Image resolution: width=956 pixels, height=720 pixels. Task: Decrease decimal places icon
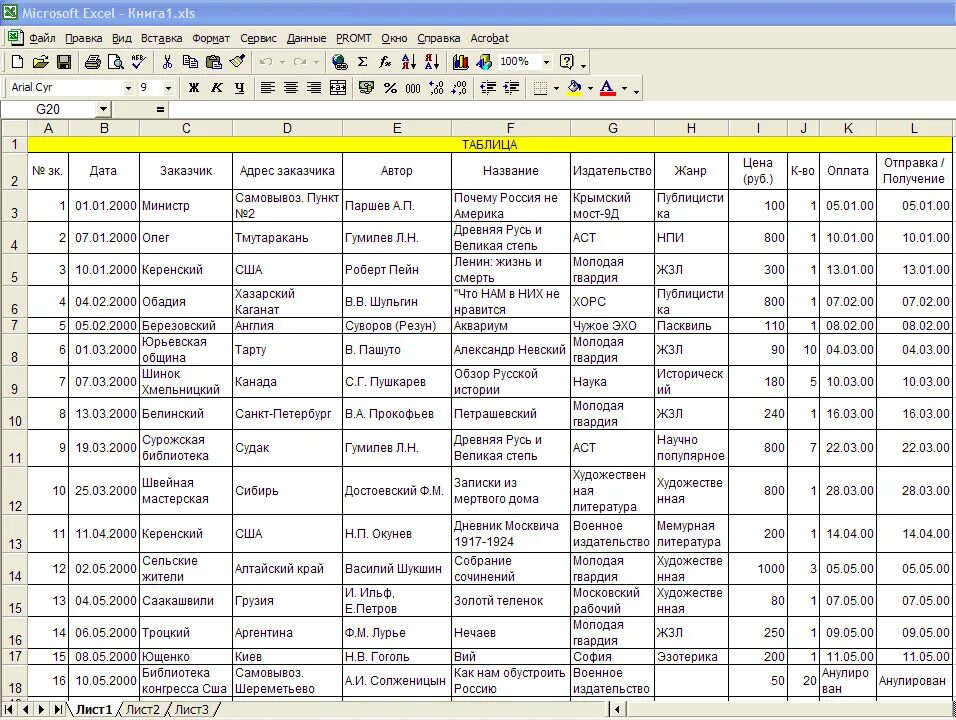[x=459, y=88]
